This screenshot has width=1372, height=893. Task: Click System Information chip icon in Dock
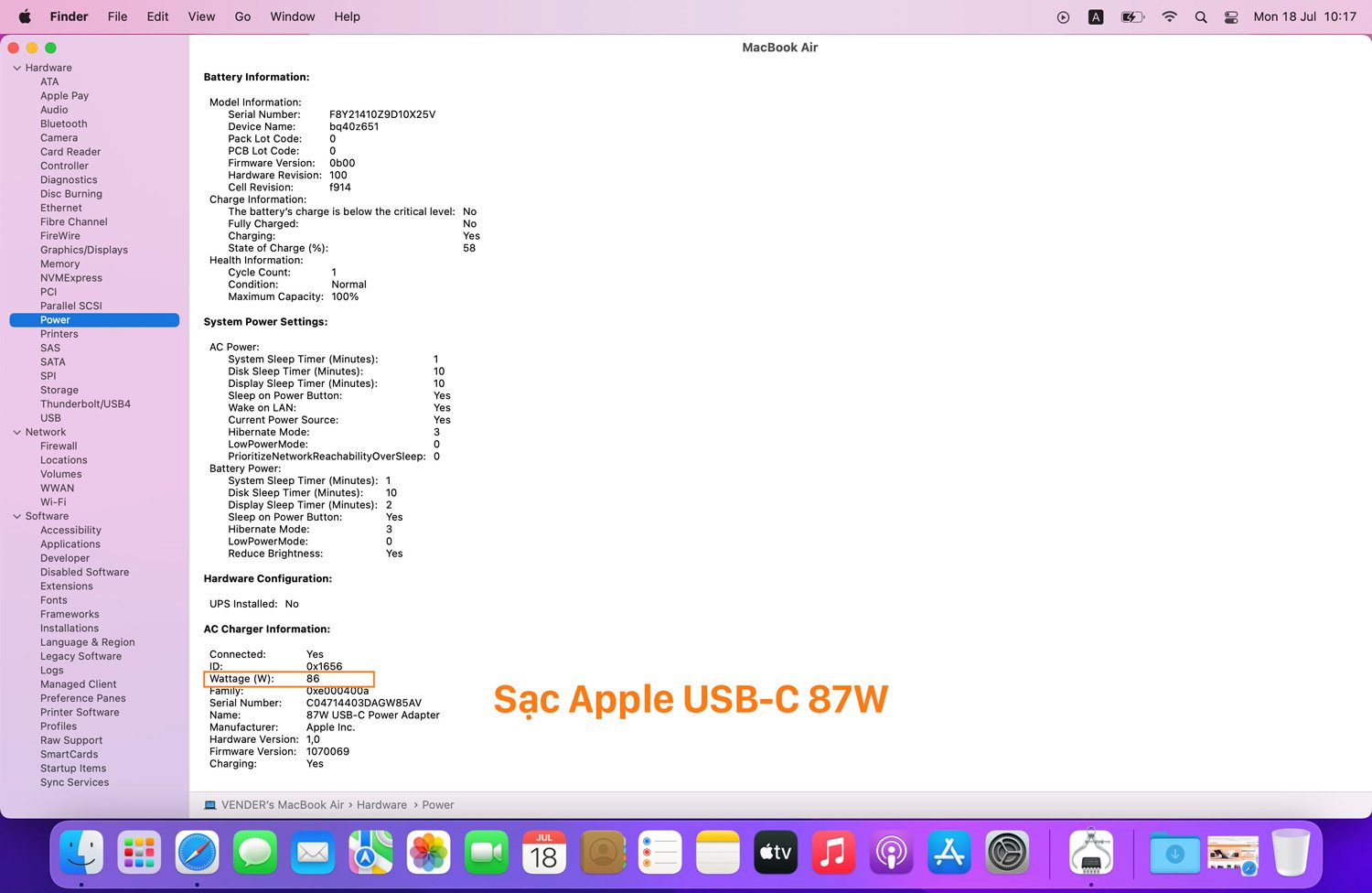point(1091,853)
